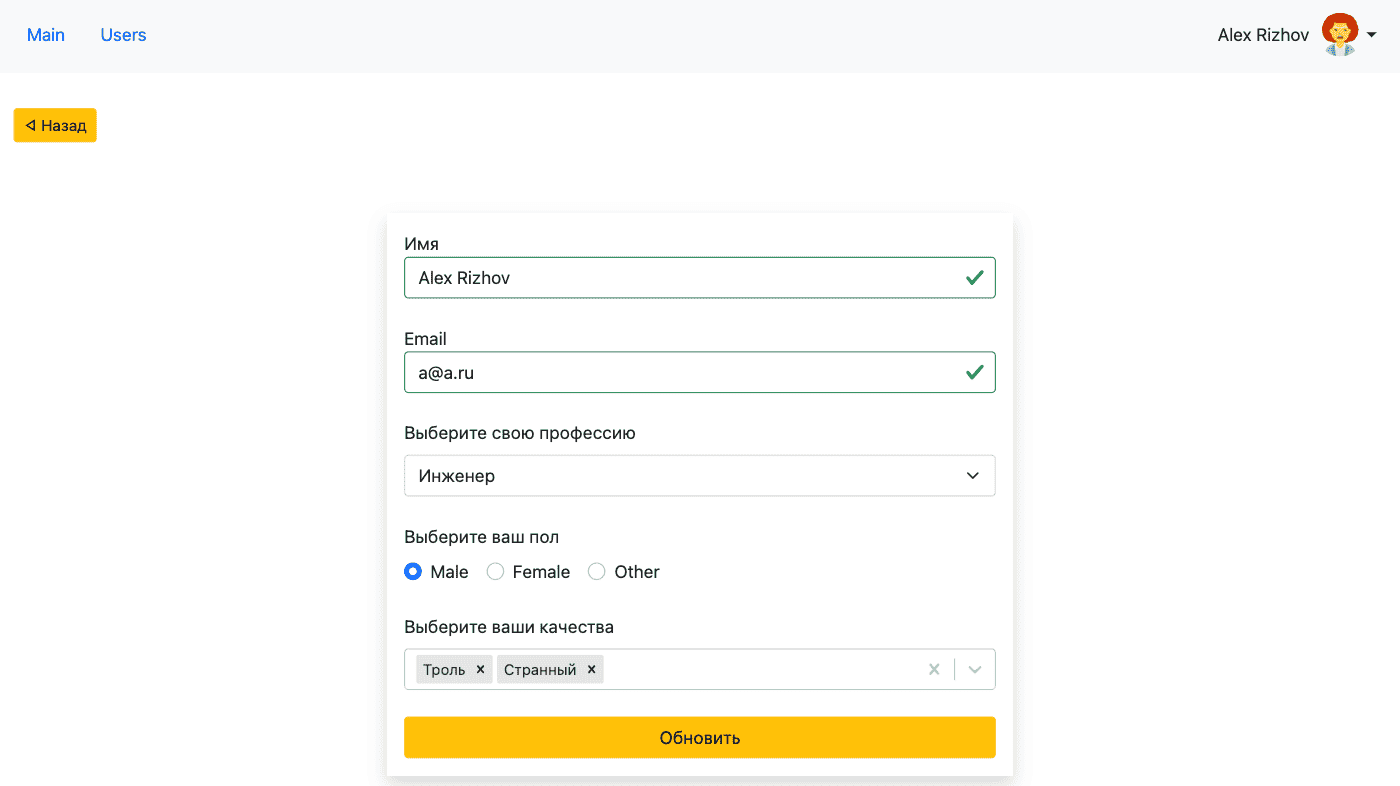
Task: Select the Female radio option
Action: point(495,572)
